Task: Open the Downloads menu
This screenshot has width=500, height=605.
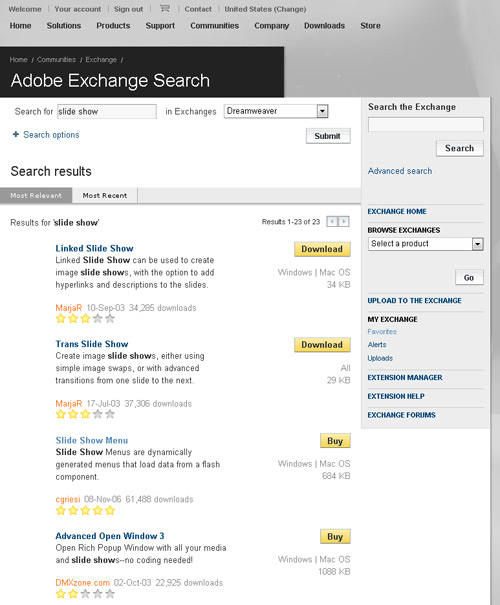Action: pyautogui.click(x=324, y=25)
